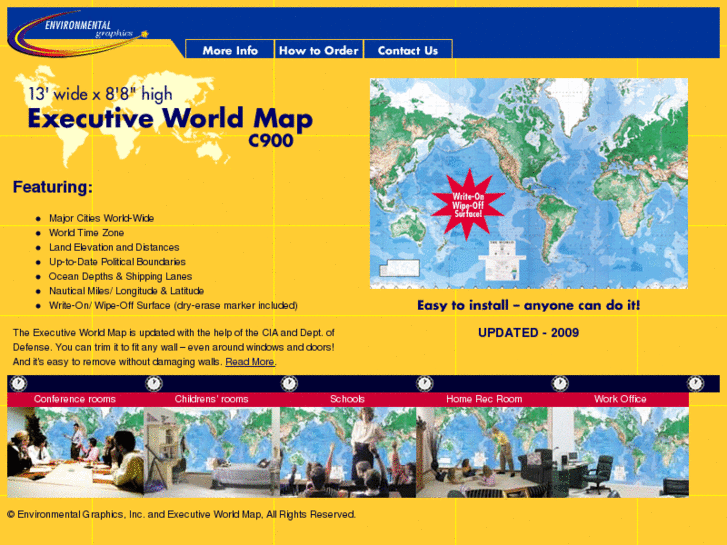Follow the Read More link
Viewport: 727px width, 545px height.
(x=250, y=362)
